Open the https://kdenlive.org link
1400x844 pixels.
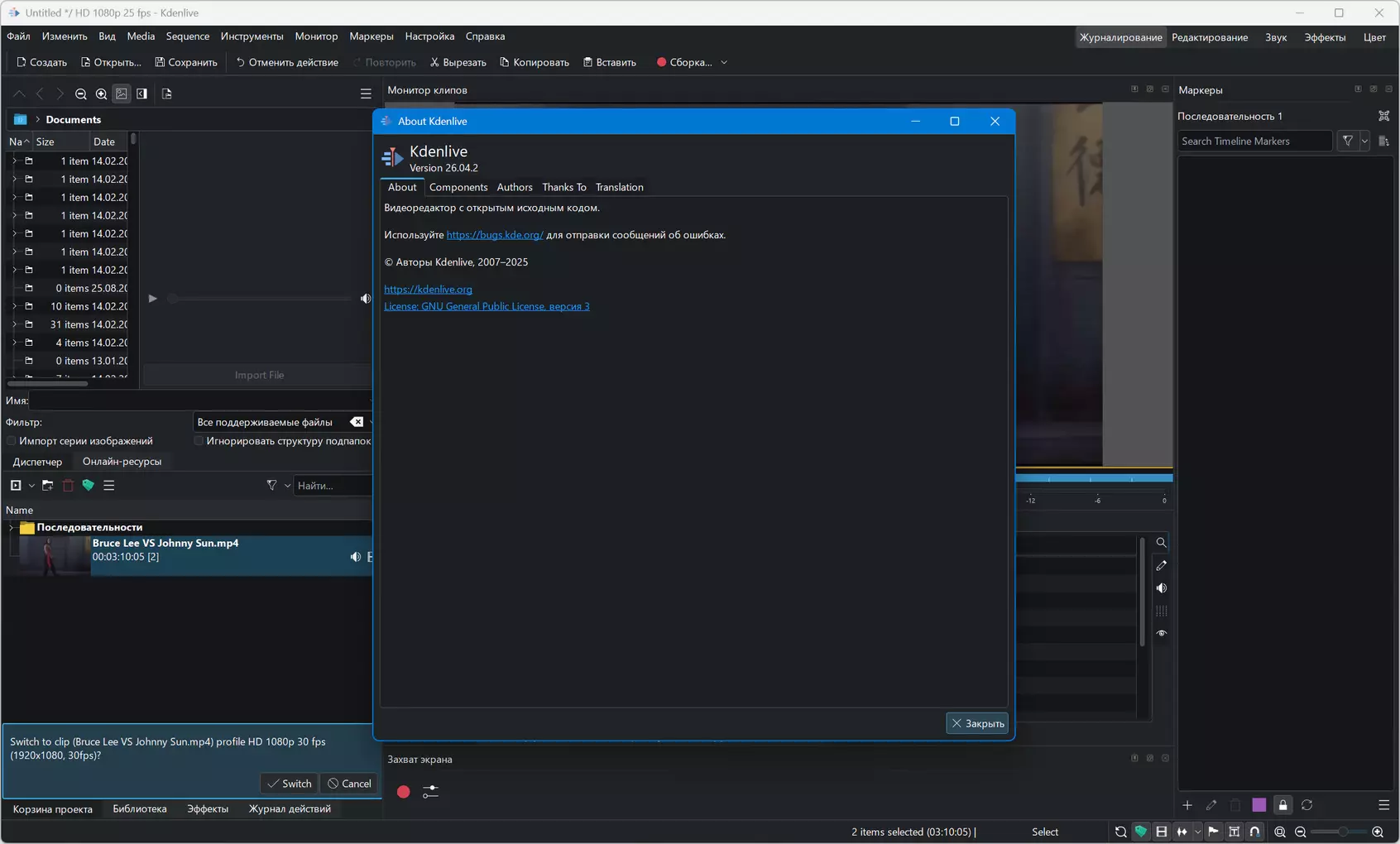tap(428, 290)
